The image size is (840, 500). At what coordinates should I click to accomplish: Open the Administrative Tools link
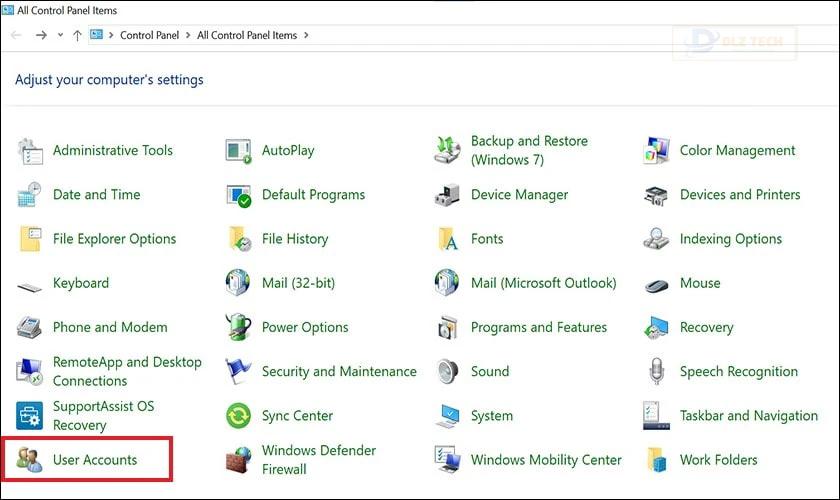[112, 151]
